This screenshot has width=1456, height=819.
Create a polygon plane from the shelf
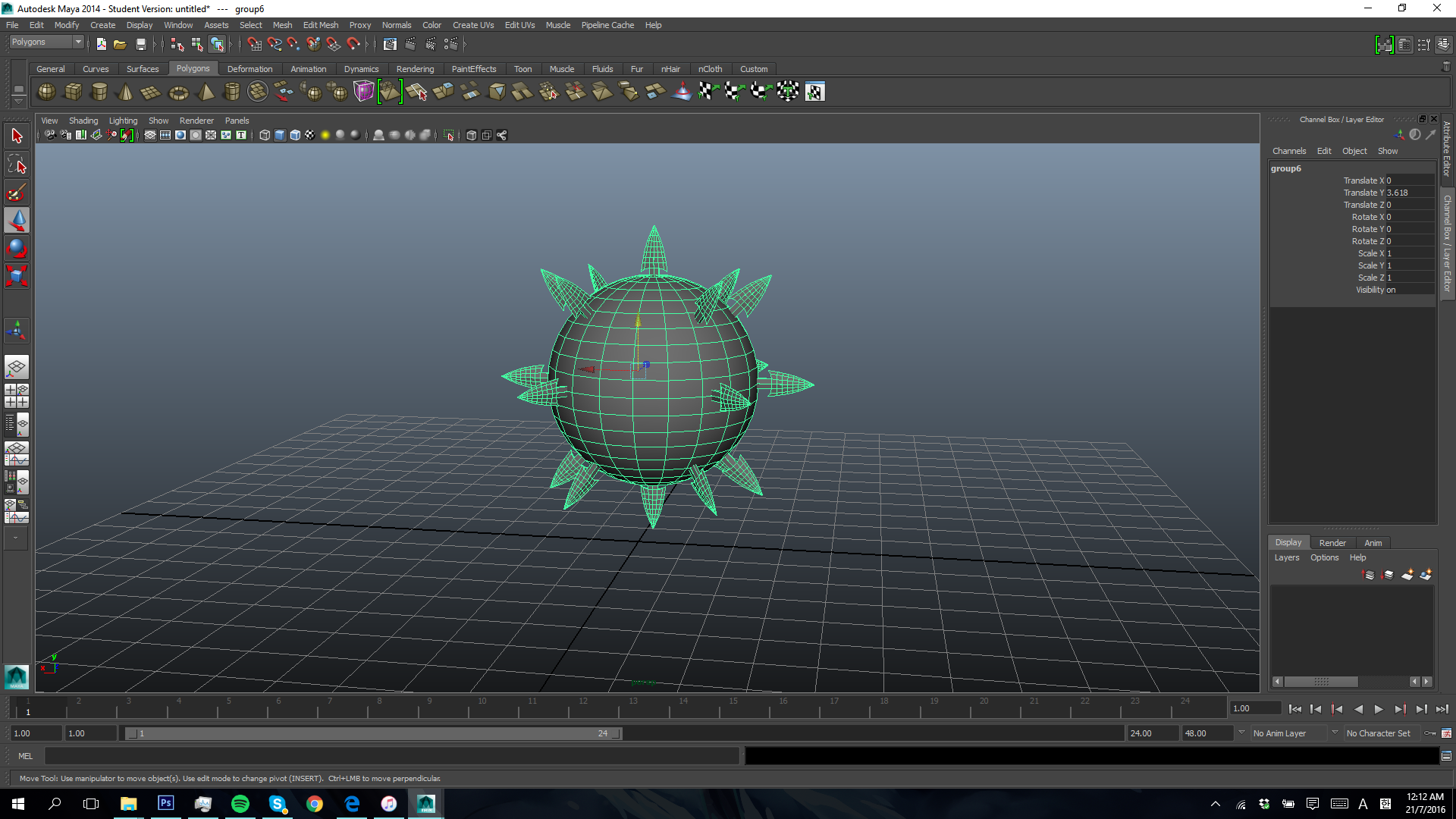point(151,92)
